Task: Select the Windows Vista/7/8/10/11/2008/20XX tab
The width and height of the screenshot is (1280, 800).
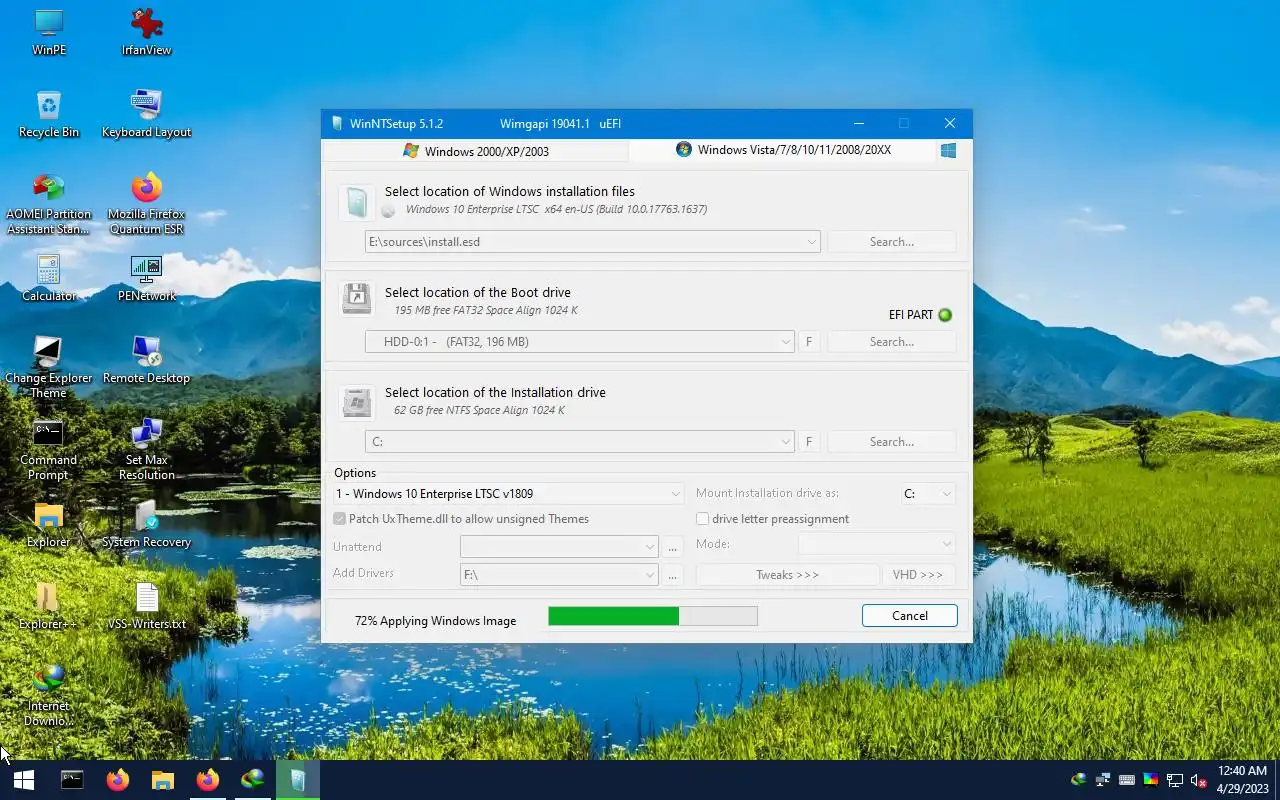Action: [x=783, y=150]
